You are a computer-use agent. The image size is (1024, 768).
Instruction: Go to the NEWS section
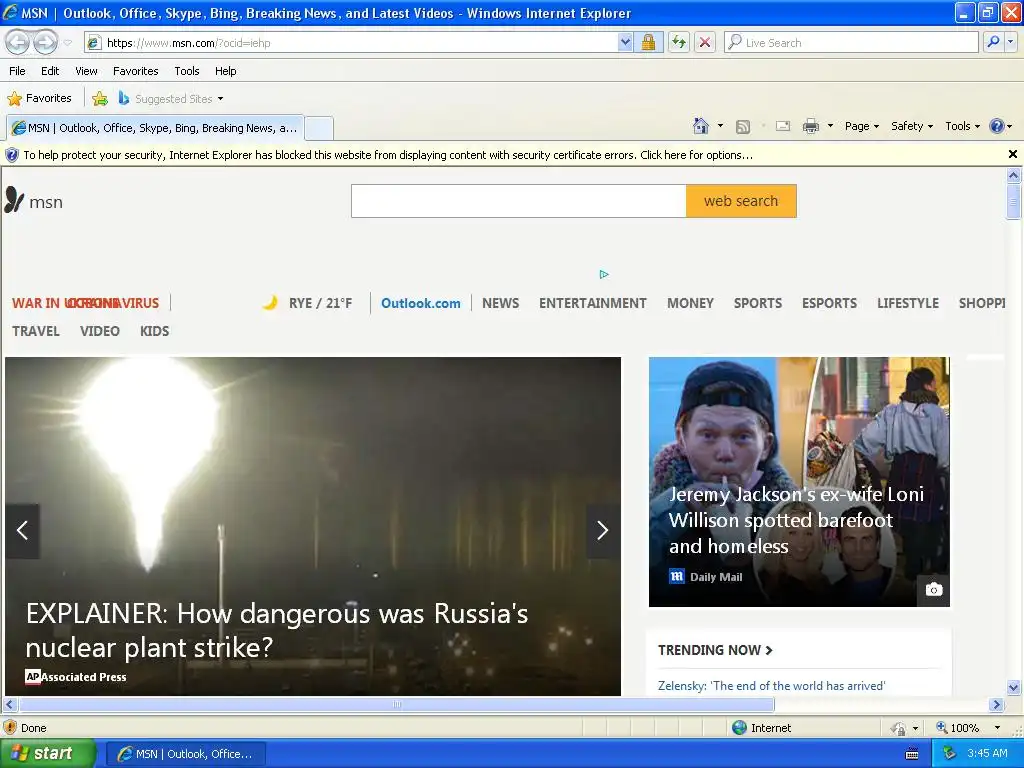[500, 303]
